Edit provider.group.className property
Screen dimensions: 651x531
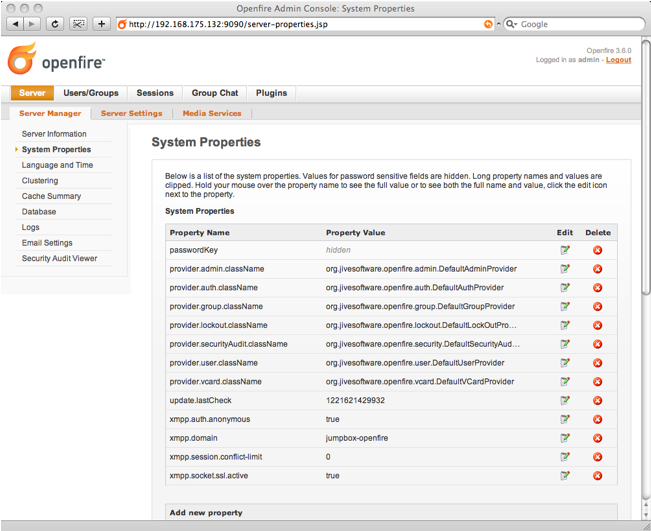point(565,306)
